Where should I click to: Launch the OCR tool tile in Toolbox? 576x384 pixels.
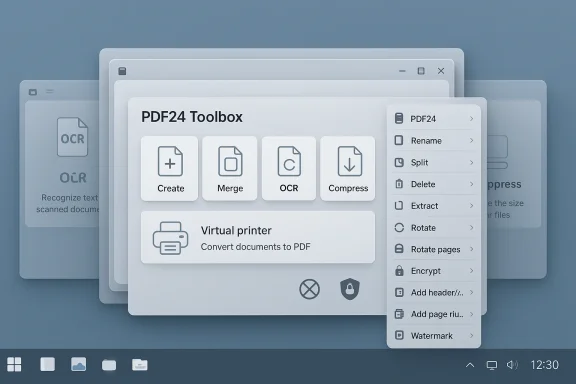(x=289, y=169)
